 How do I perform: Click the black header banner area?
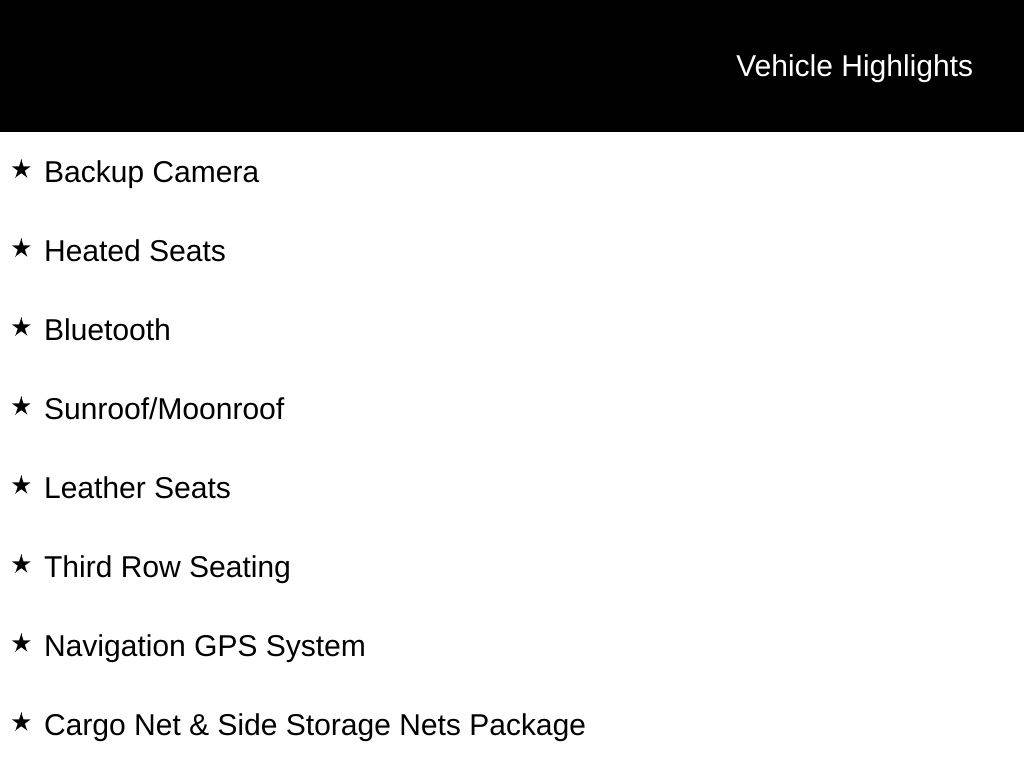coord(512,66)
